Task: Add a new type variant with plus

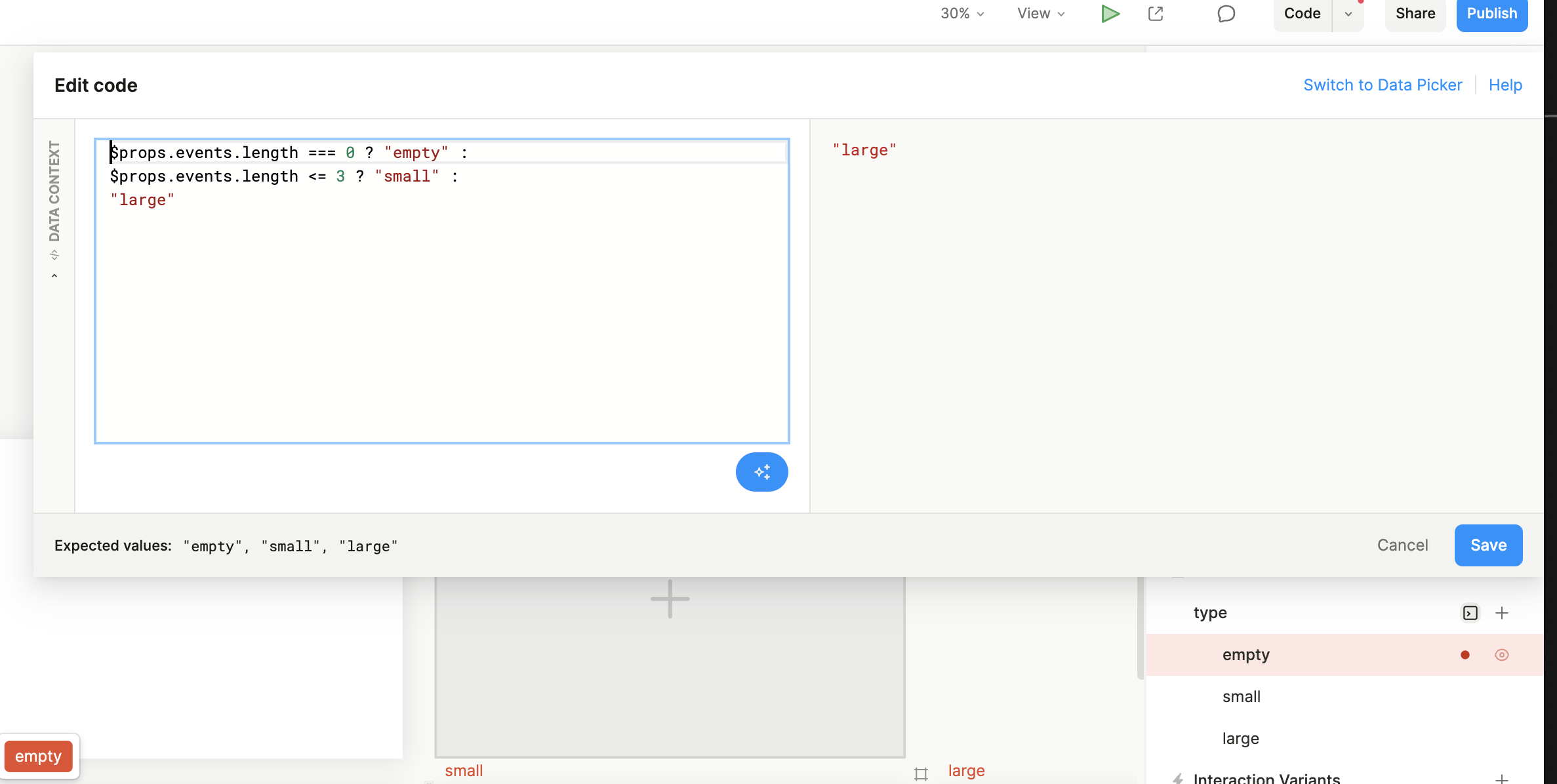Action: click(1502, 613)
